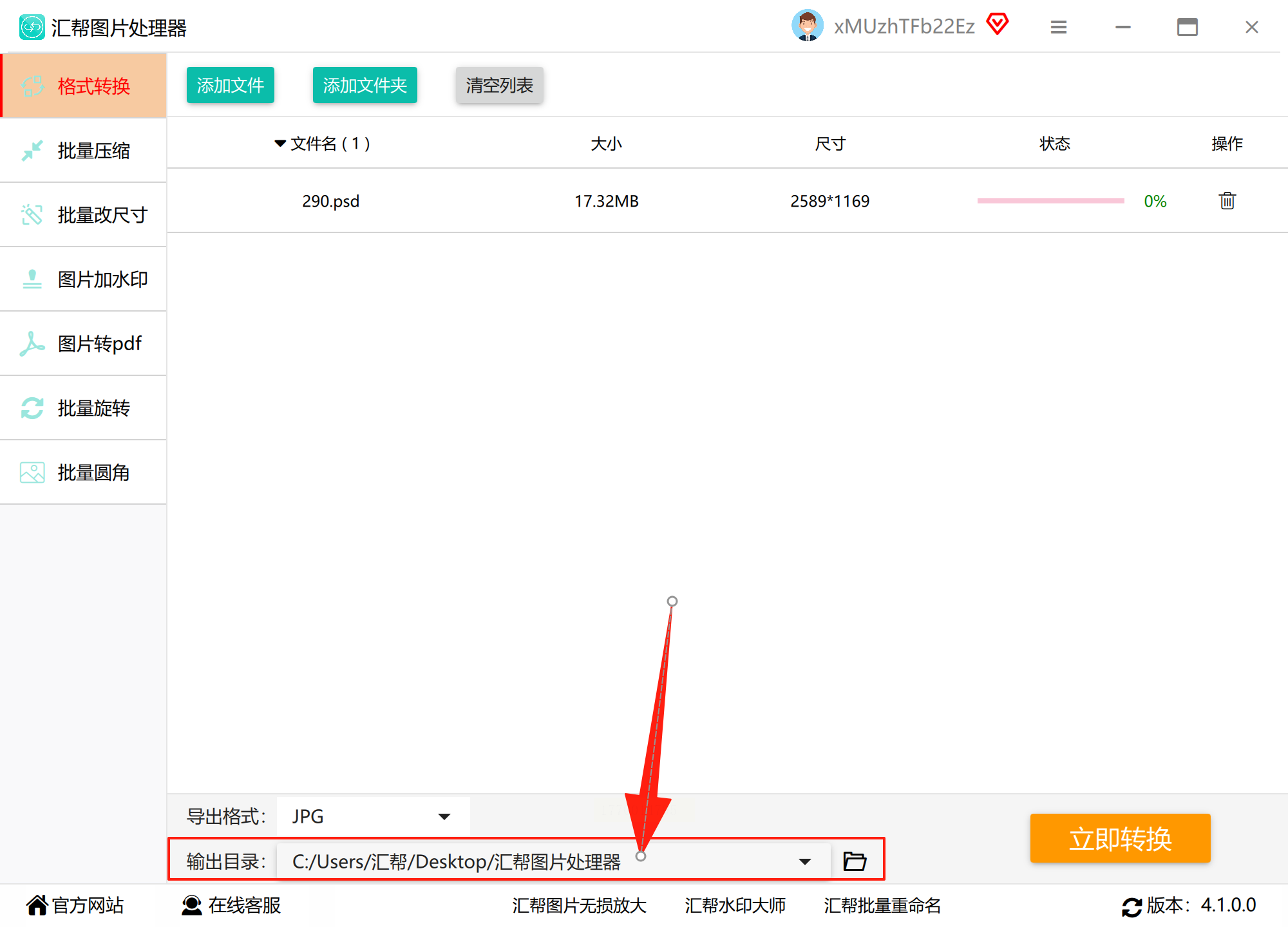The width and height of the screenshot is (1288, 927).
Task: Click the pink progress bar of 290.psd
Action: point(1050,201)
